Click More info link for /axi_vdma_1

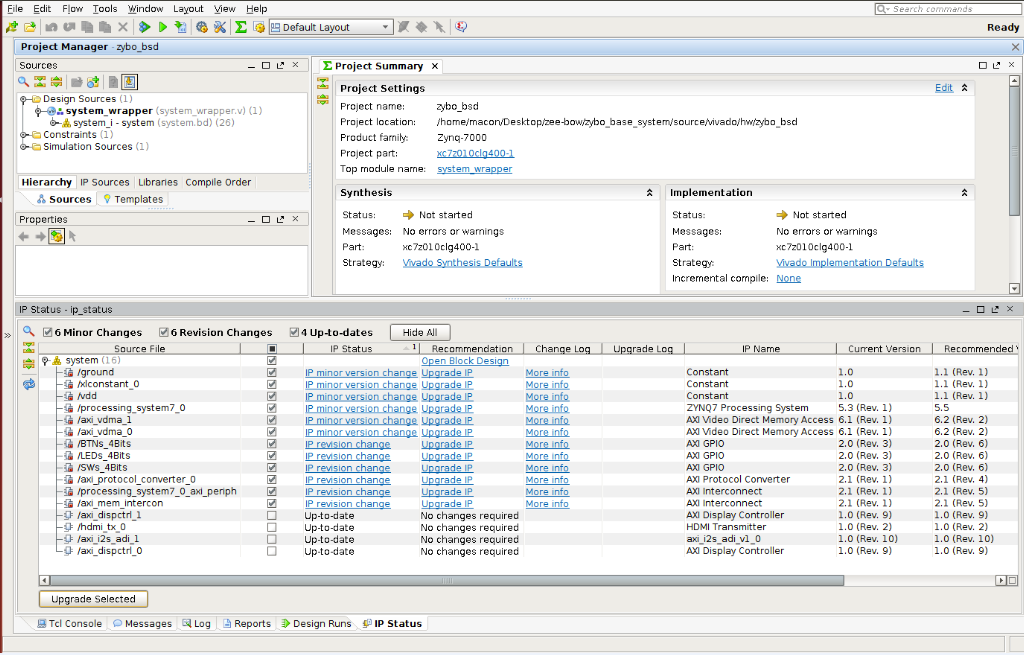pos(547,420)
